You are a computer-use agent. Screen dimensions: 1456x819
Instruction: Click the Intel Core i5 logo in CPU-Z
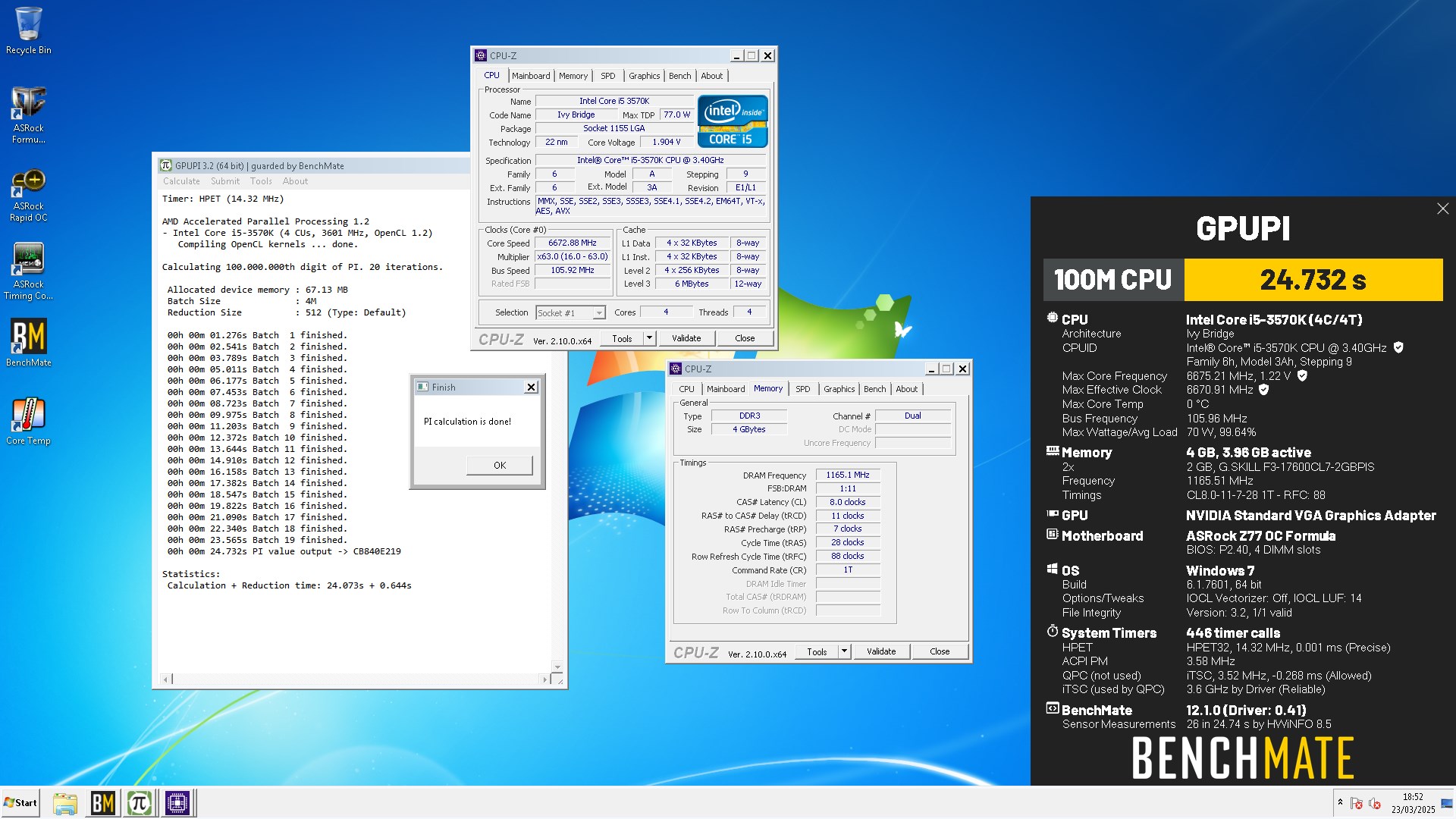(x=733, y=121)
